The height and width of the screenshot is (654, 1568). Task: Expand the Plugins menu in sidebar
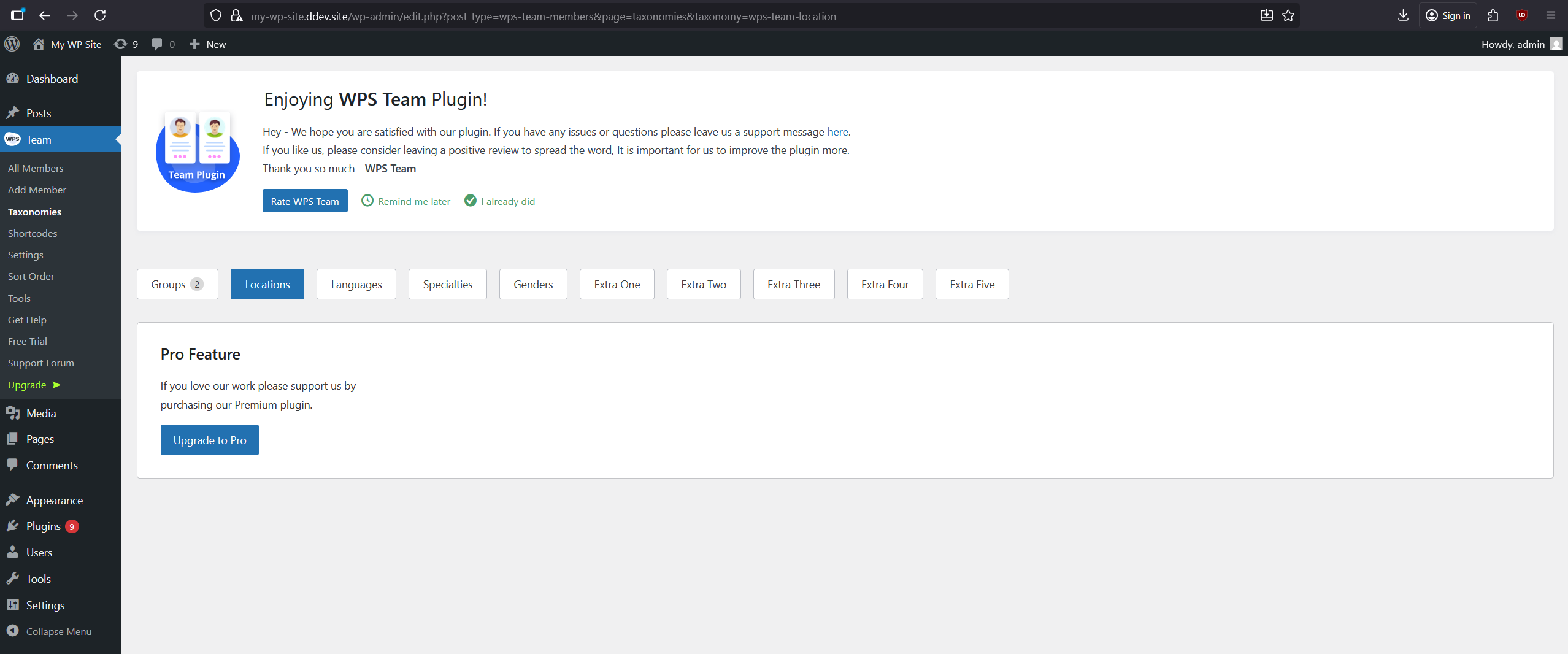pyautogui.click(x=43, y=526)
